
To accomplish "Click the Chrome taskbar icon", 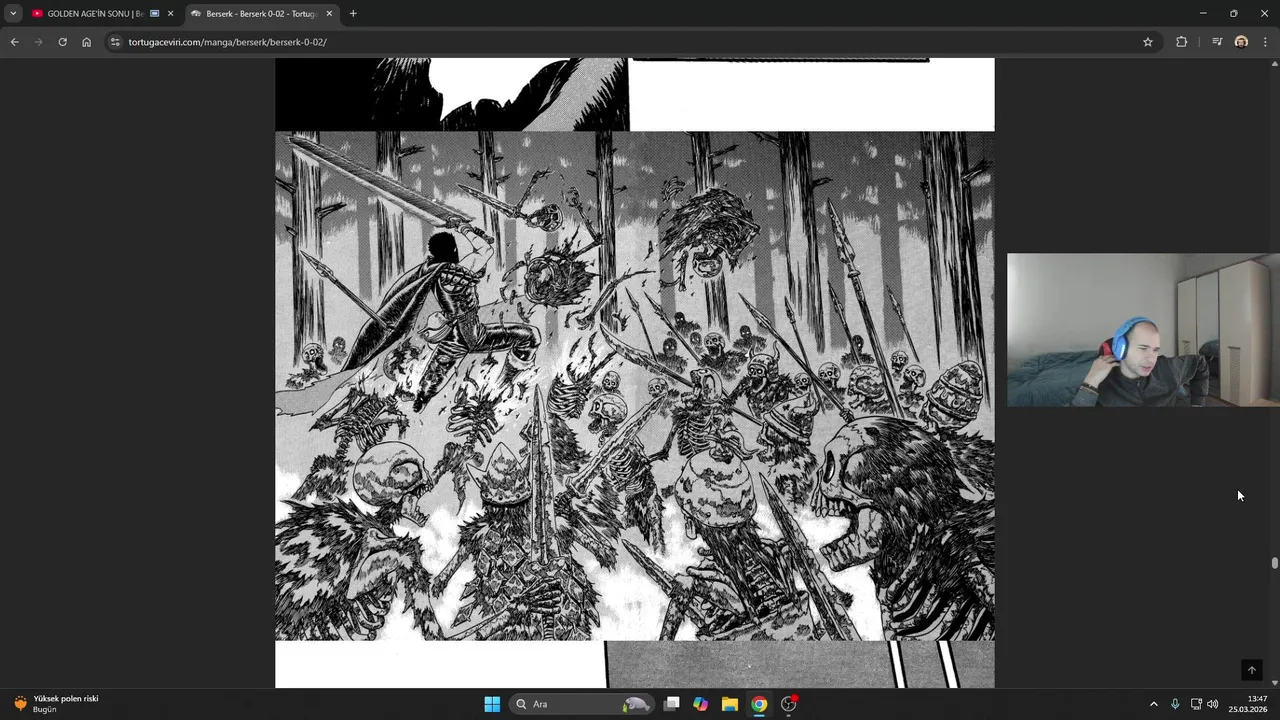I will click(x=759, y=704).
